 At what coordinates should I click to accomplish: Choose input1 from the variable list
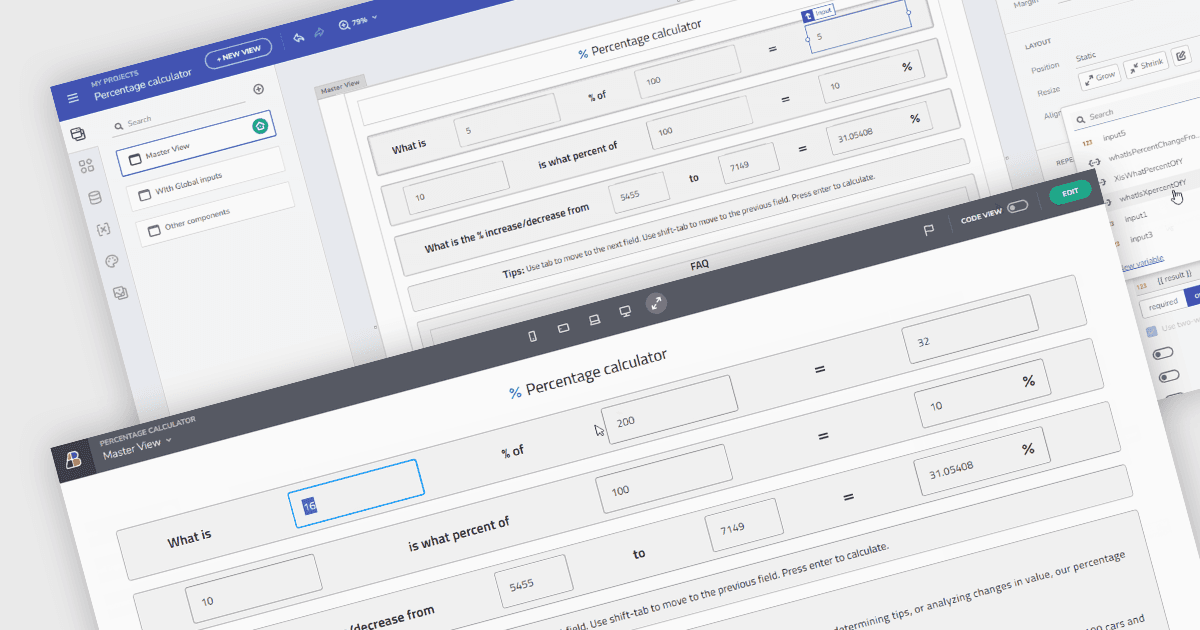click(x=1136, y=216)
